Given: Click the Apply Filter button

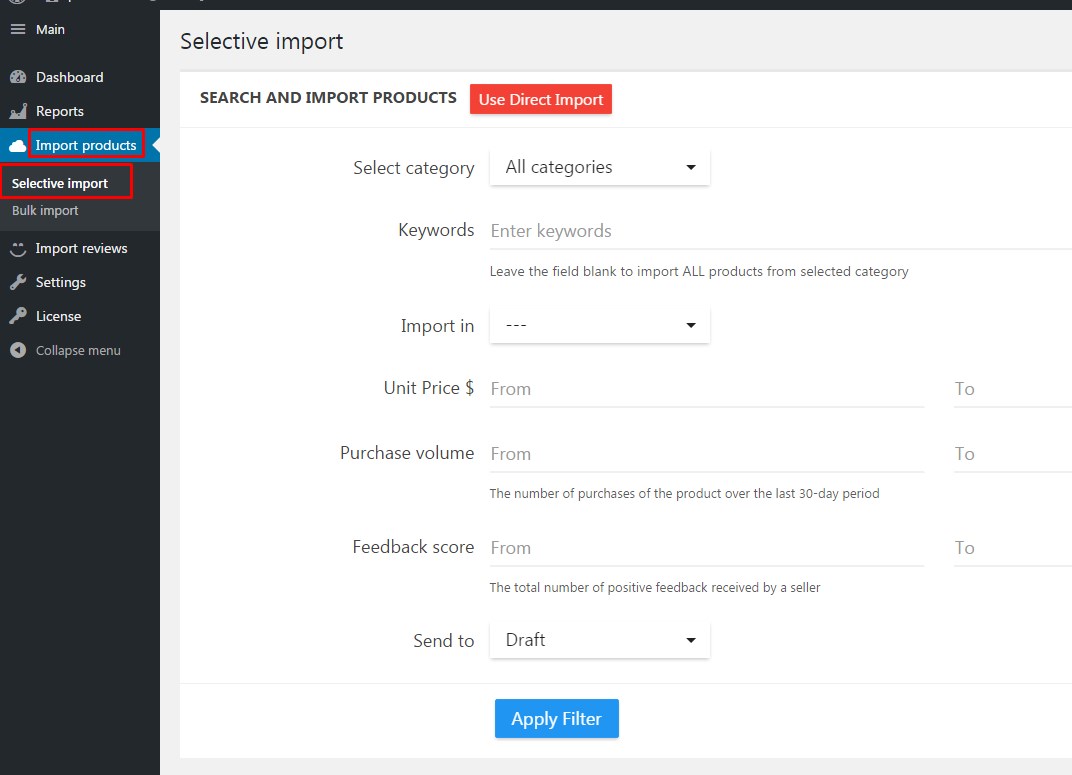Looking at the screenshot, I should pyautogui.click(x=556, y=718).
